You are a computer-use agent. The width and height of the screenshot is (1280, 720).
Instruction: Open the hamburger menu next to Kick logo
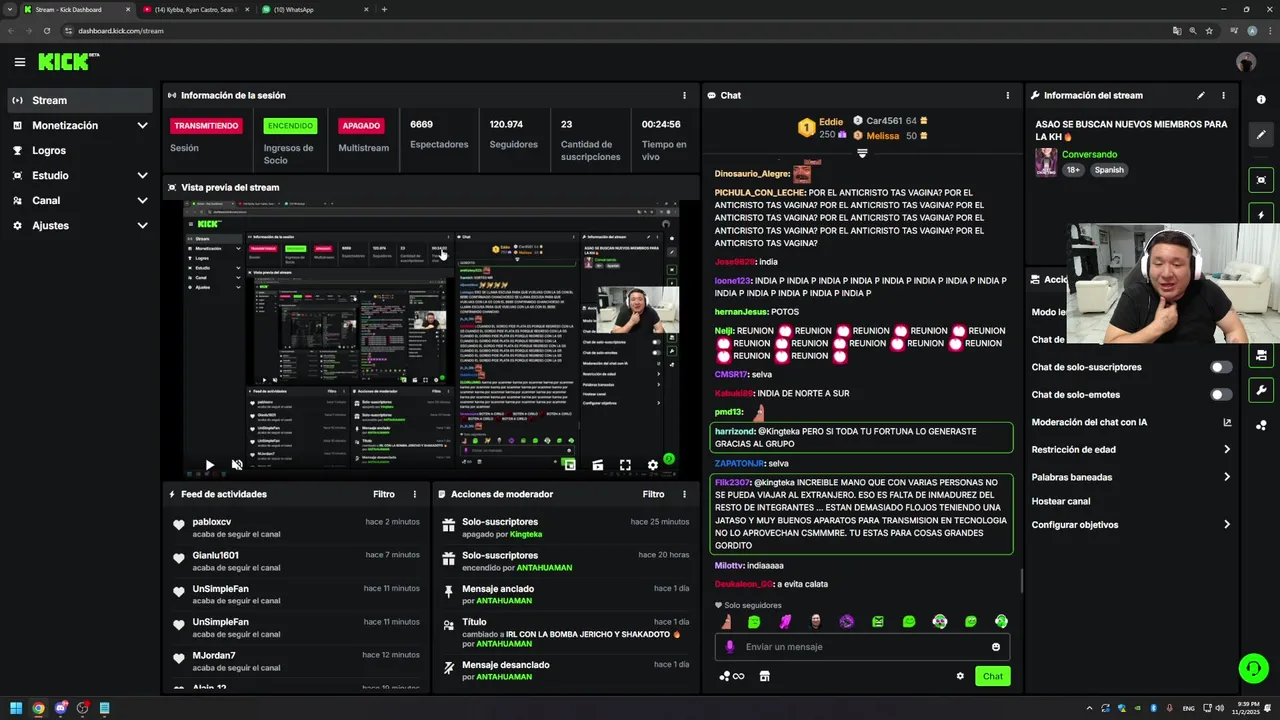point(20,62)
